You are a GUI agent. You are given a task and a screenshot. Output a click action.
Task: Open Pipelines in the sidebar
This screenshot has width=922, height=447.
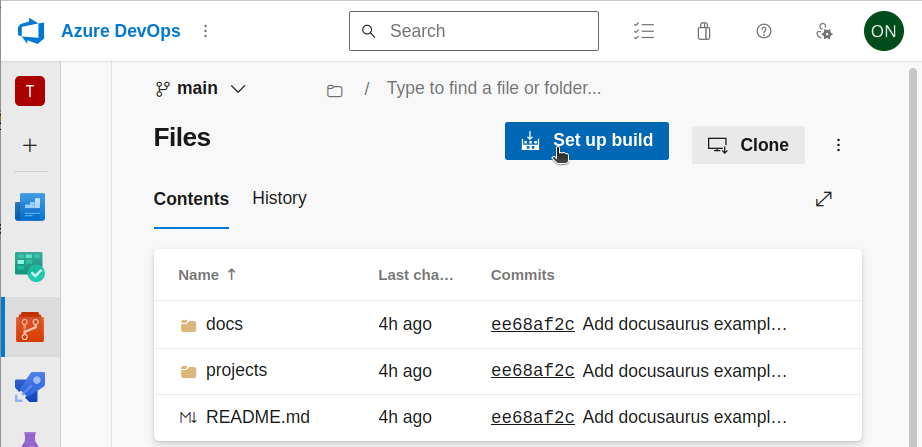pyautogui.click(x=30, y=387)
